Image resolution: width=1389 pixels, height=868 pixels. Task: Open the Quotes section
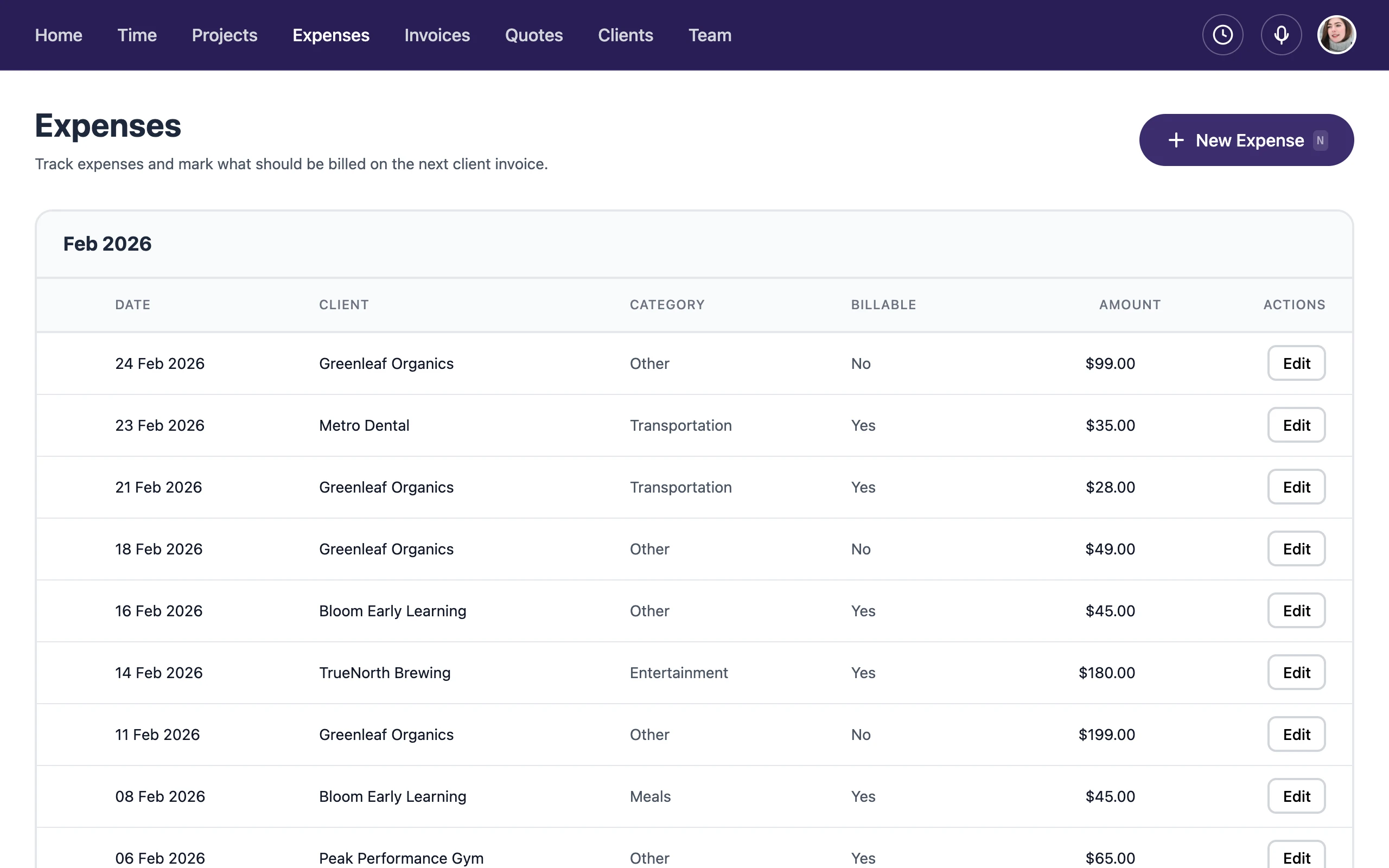click(x=534, y=35)
